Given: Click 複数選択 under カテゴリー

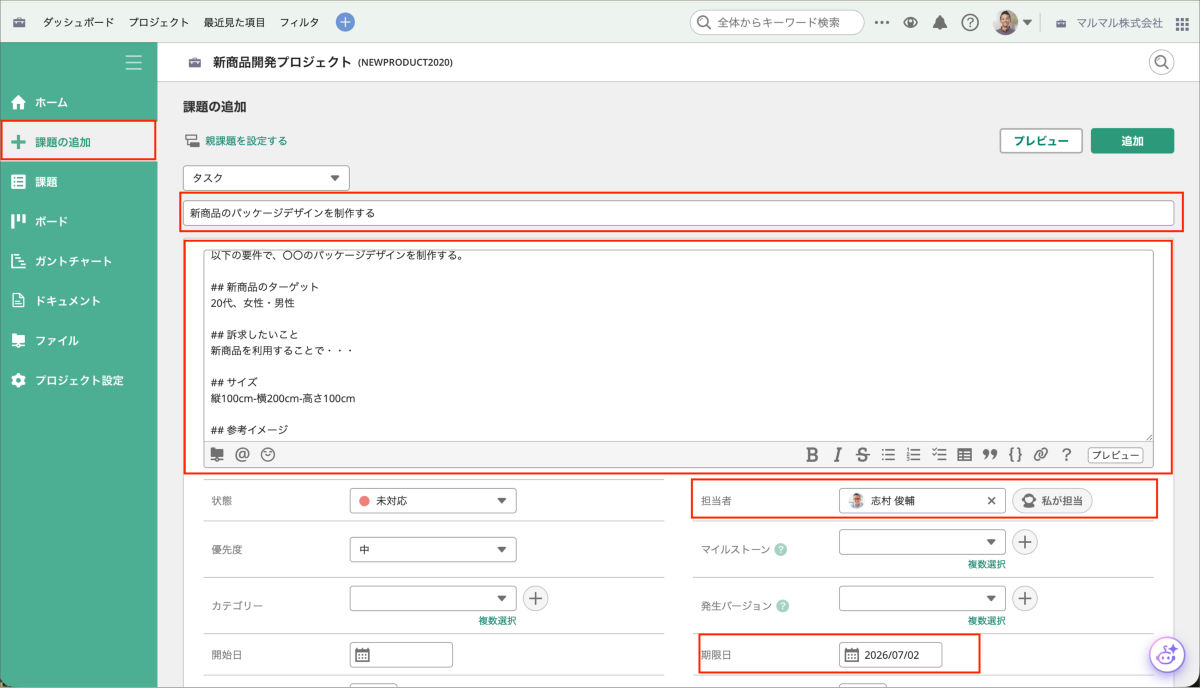Looking at the screenshot, I should pyautogui.click(x=497, y=621).
